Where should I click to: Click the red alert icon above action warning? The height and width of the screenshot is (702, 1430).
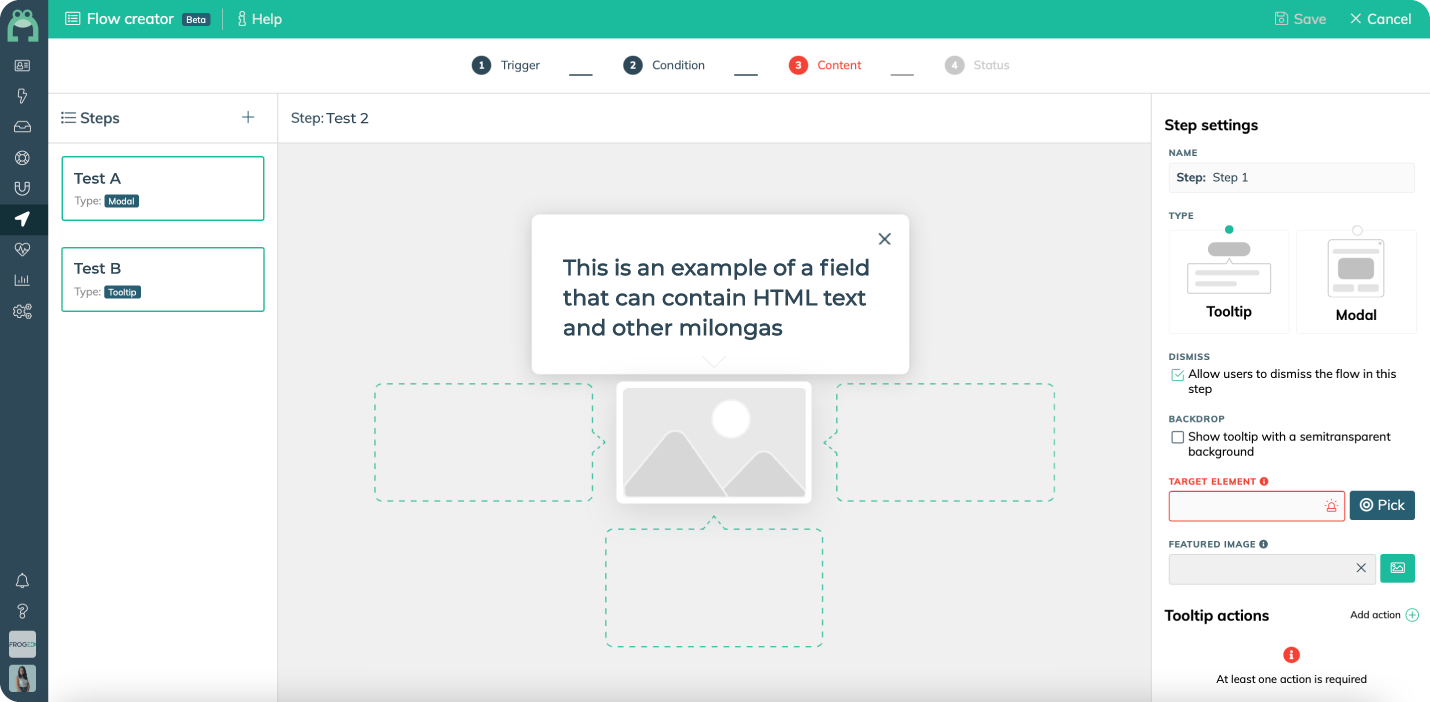1291,655
